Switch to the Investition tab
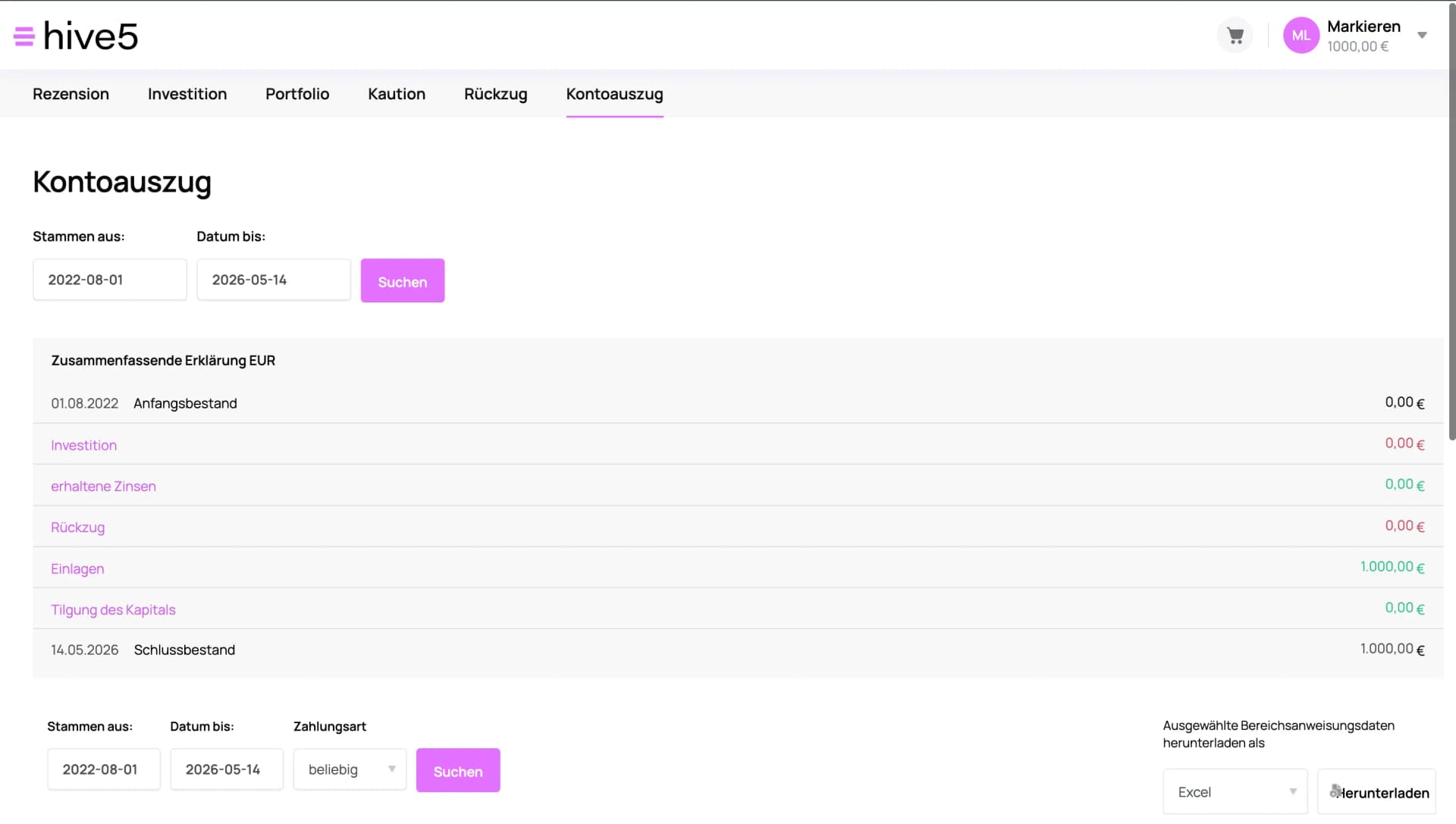The height and width of the screenshot is (824, 1456). pos(187,94)
